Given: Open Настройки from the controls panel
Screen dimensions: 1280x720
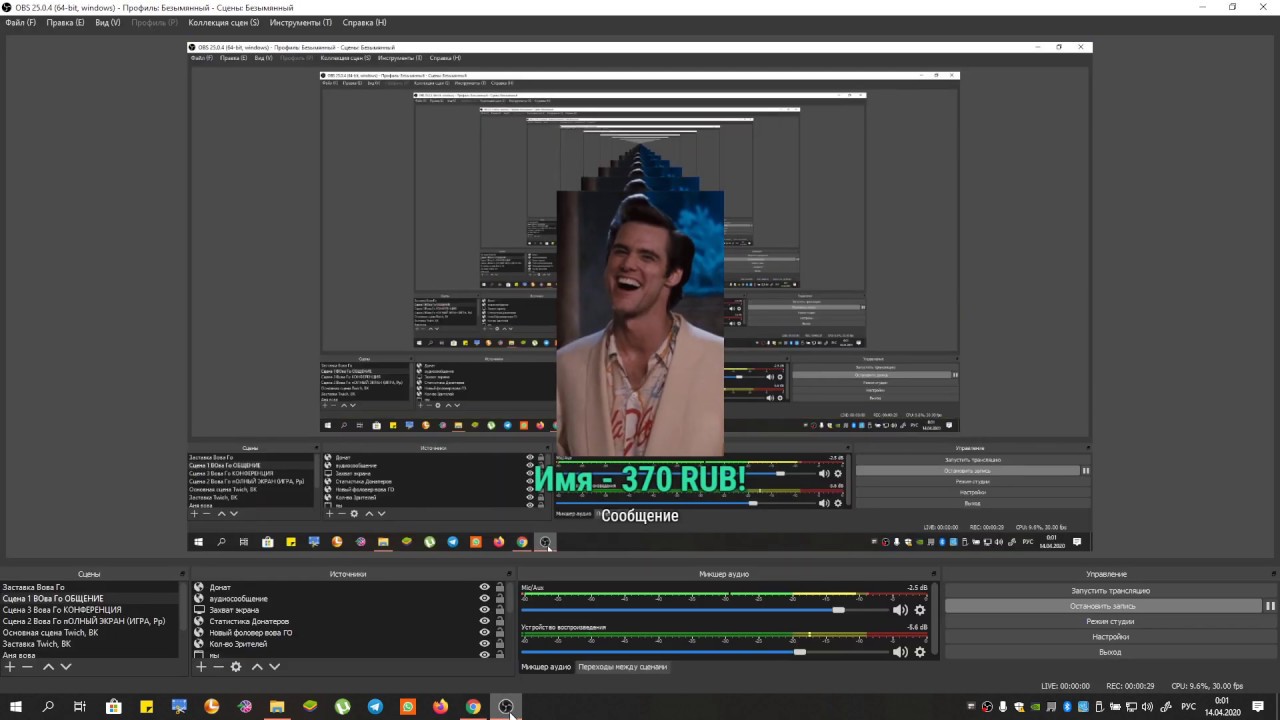Looking at the screenshot, I should tap(1110, 636).
